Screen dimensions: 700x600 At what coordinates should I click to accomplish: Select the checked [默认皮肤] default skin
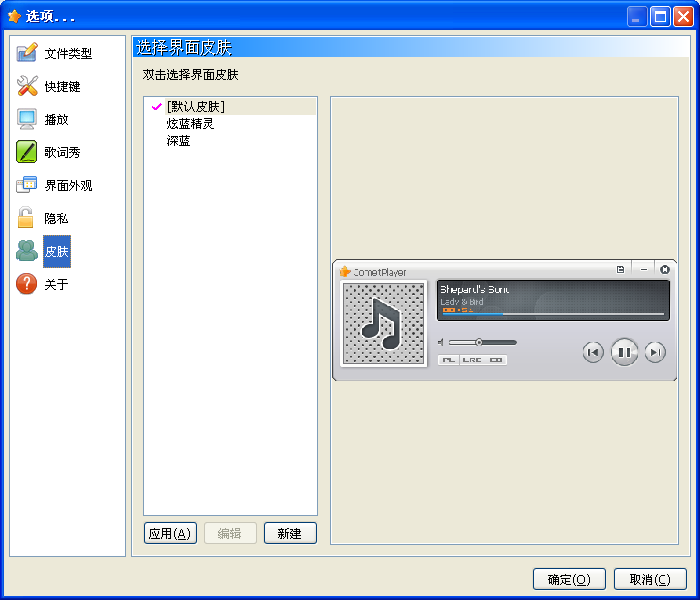[x=195, y=106]
